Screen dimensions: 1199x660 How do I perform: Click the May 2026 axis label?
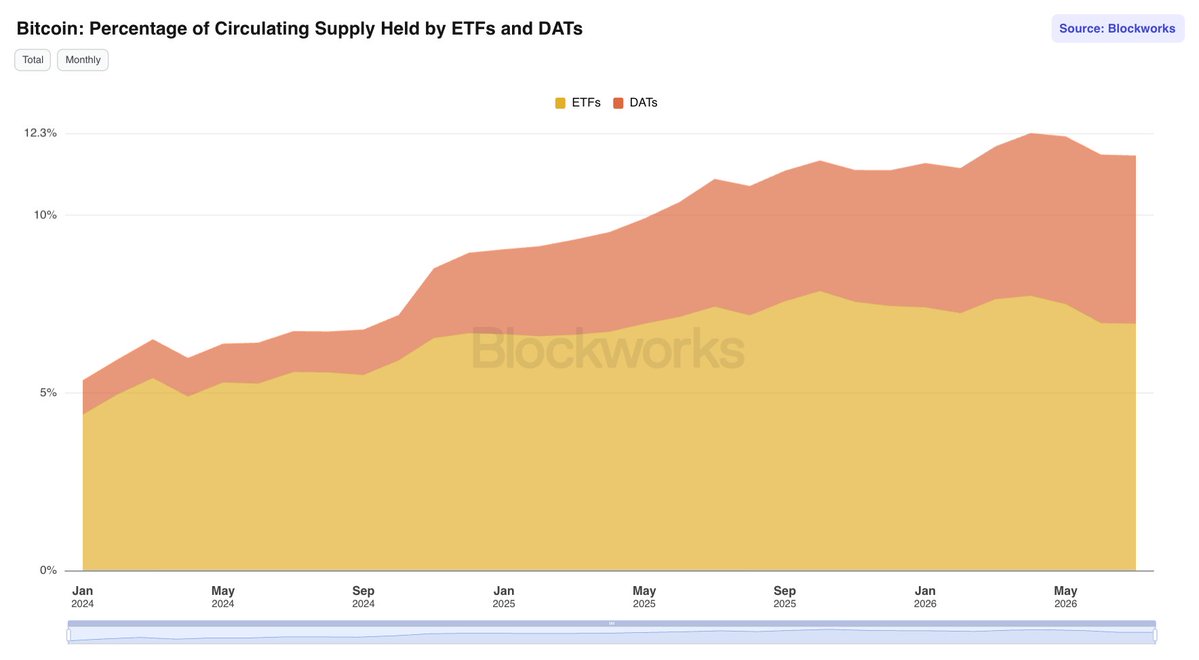click(x=1065, y=597)
